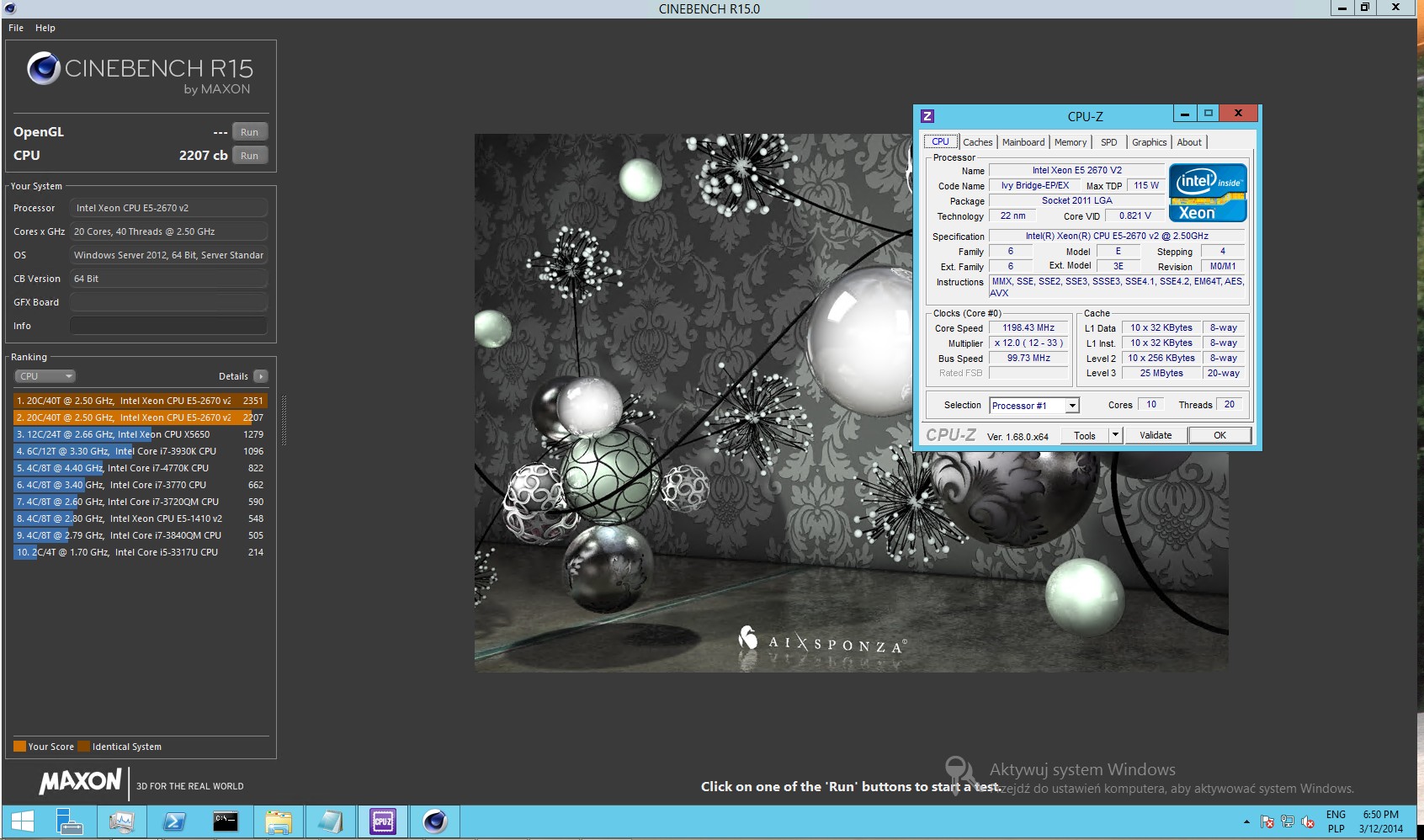Click the Multiplier value x 12.0
The height and width of the screenshot is (840, 1424).
tap(1028, 343)
